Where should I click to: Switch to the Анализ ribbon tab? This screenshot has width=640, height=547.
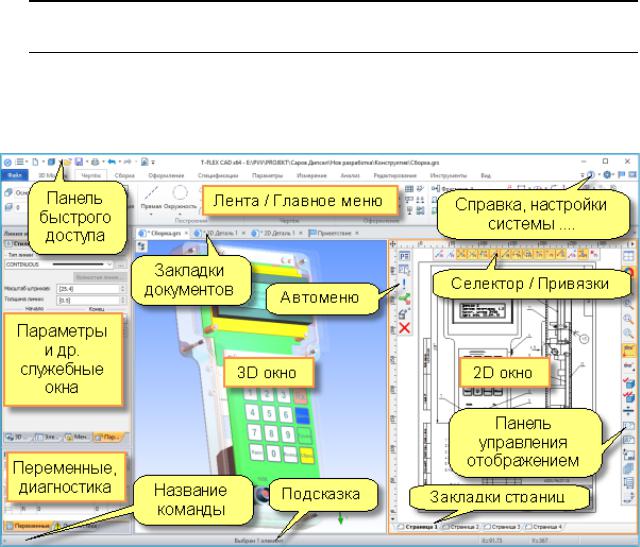350,176
